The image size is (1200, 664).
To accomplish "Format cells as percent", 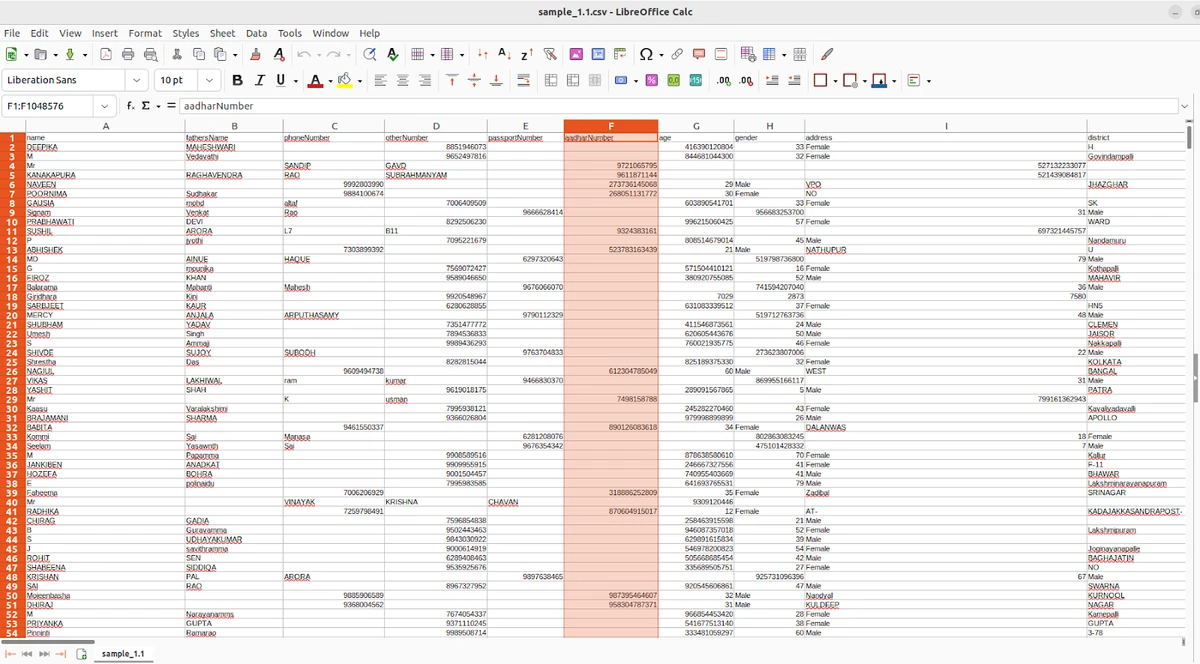I will pyautogui.click(x=652, y=80).
